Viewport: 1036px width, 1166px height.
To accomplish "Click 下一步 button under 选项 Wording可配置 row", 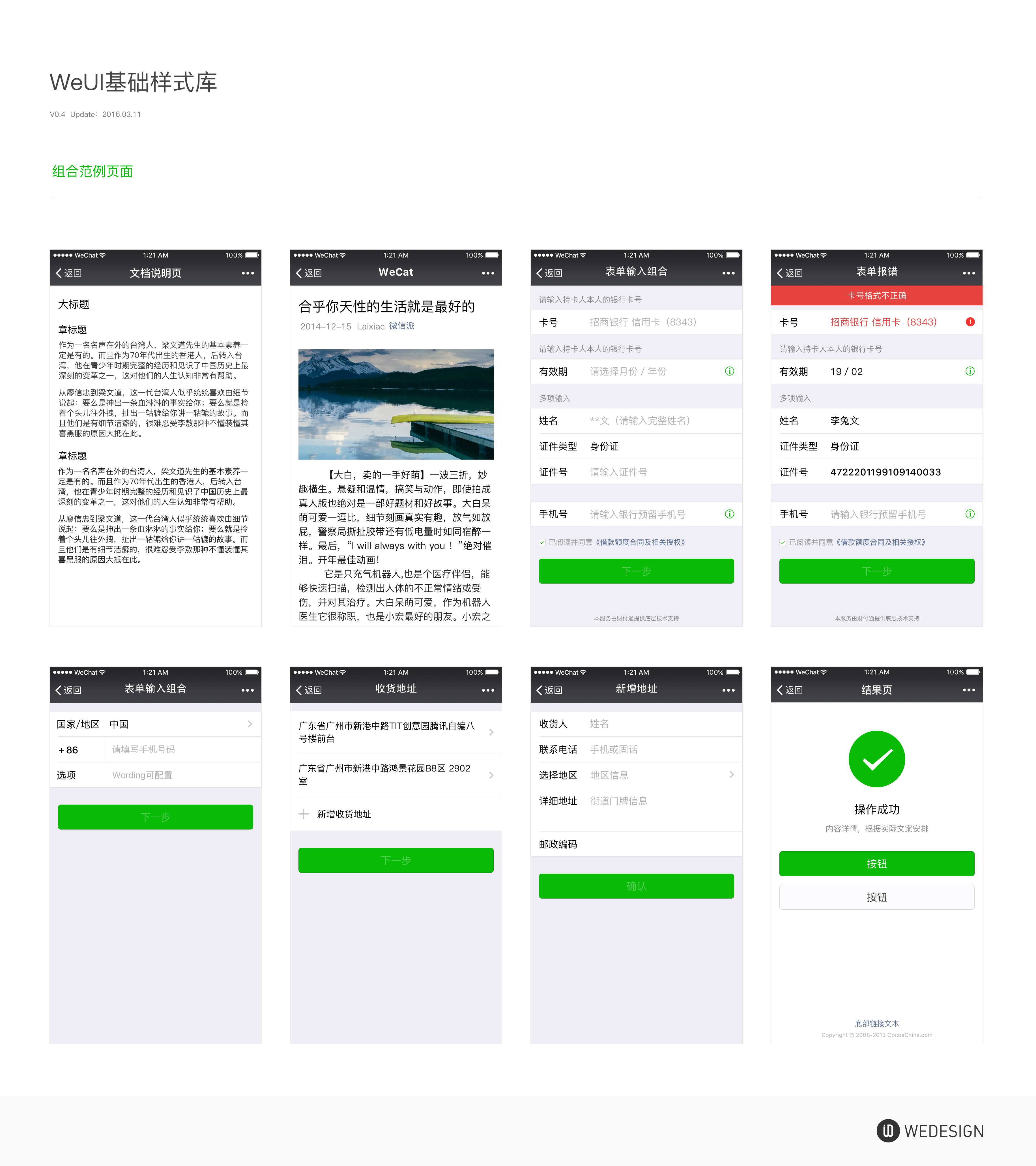I will click(x=156, y=817).
